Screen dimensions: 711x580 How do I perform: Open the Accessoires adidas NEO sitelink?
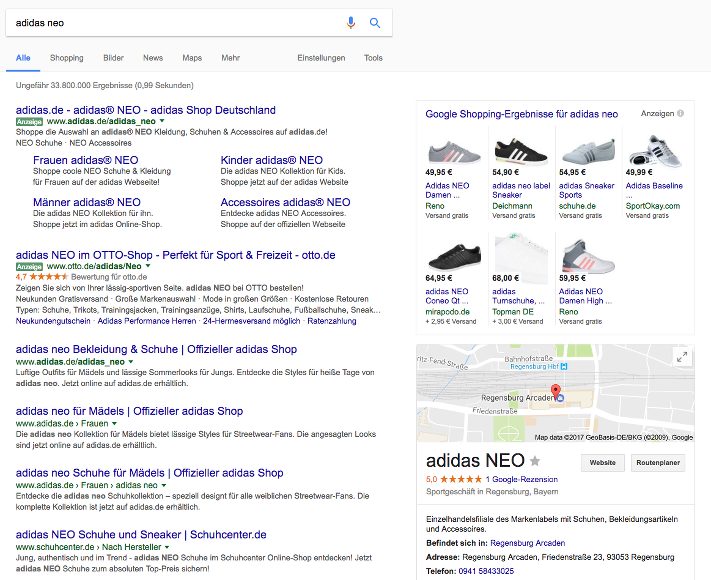tap(285, 202)
